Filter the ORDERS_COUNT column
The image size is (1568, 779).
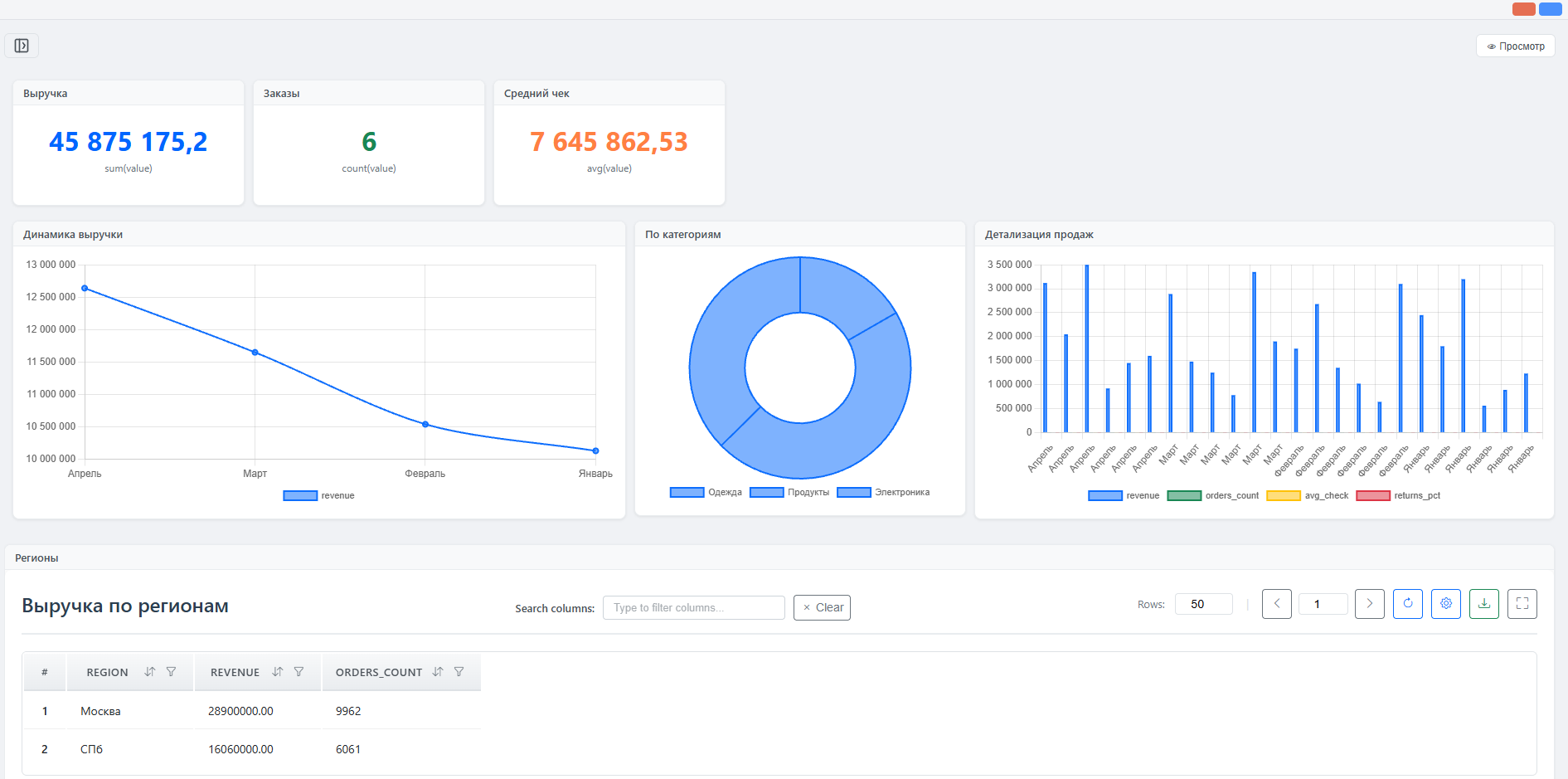click(459, 672)
